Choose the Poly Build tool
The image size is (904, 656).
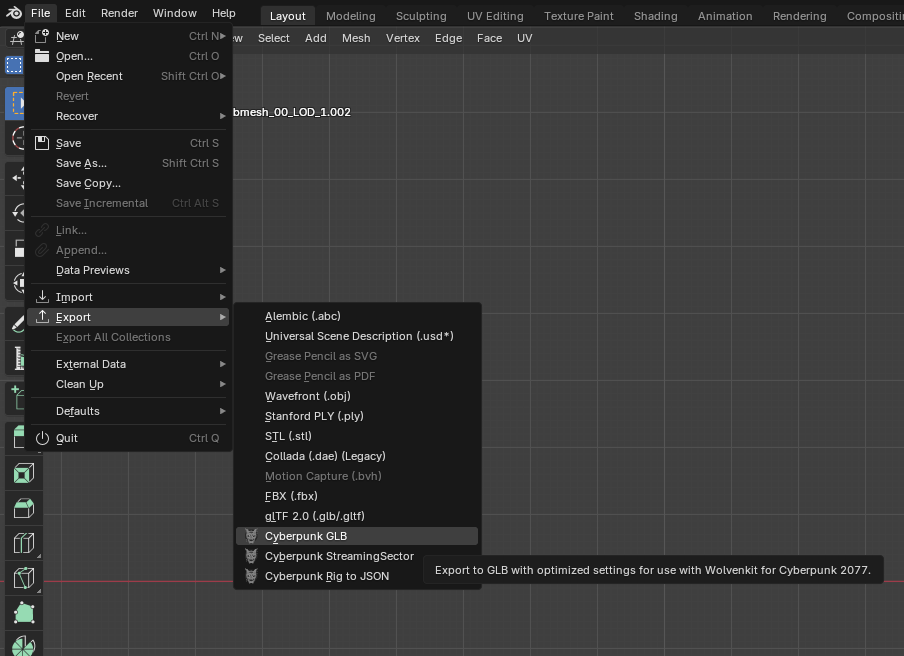pyautogui.click(x=23, y=613)
